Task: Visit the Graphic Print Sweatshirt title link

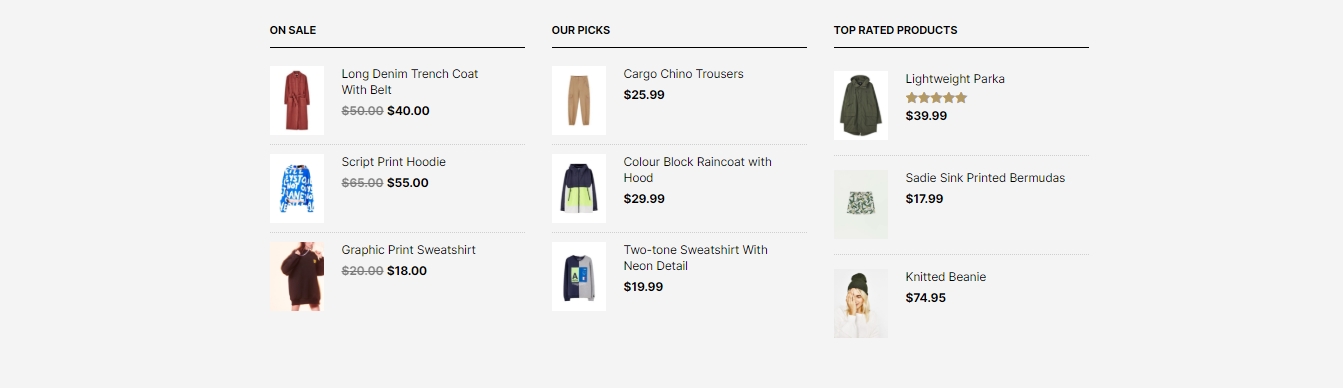Action: pyautogui.click(x=409, y=250)
